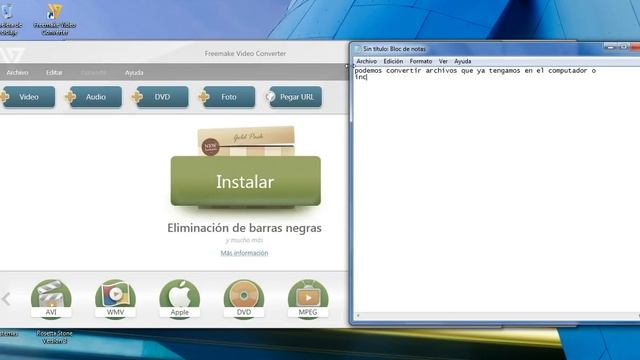Select Freemake Video Converter desktop shortcut

54,19
